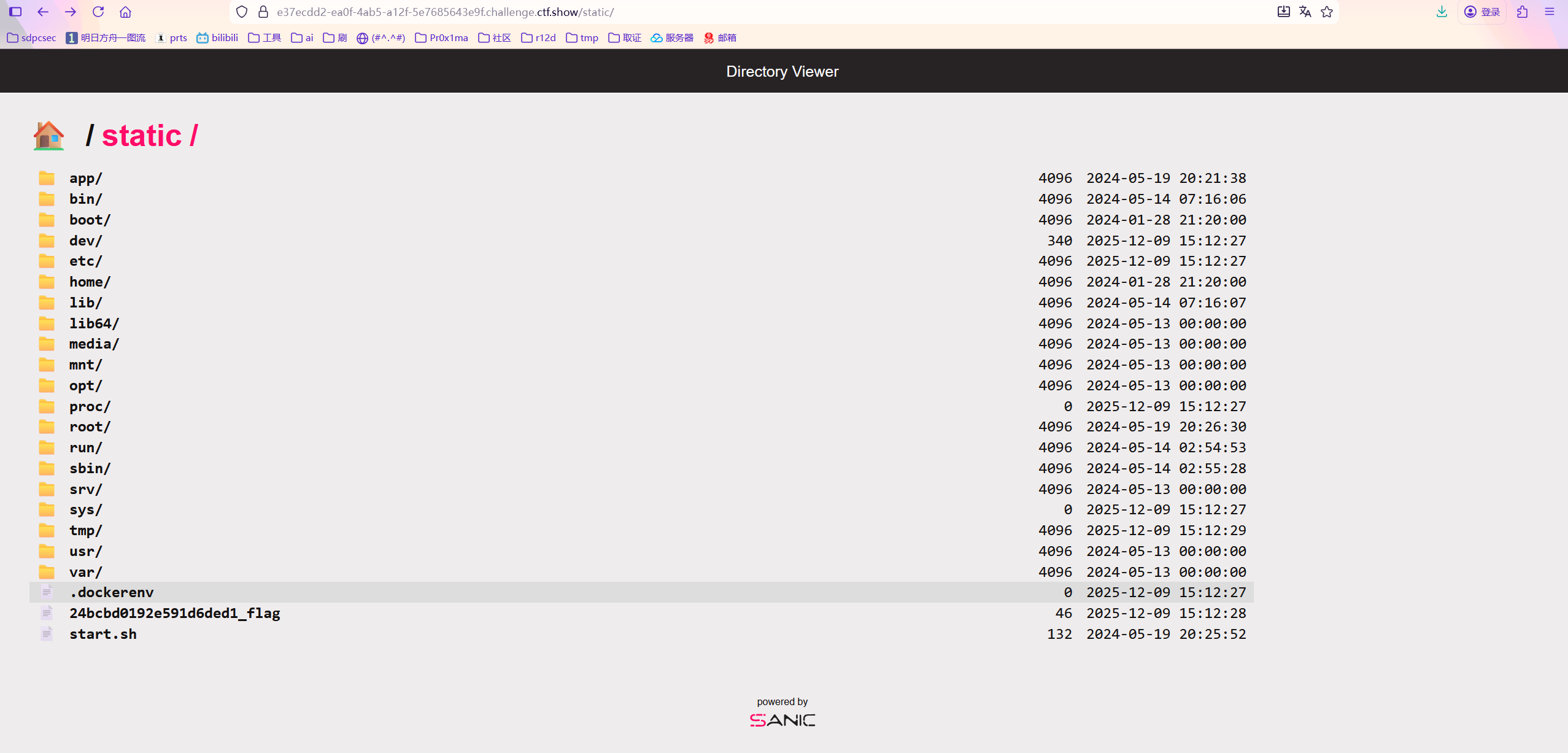Open the root/ folder
1568x753 pixels.
90,427
